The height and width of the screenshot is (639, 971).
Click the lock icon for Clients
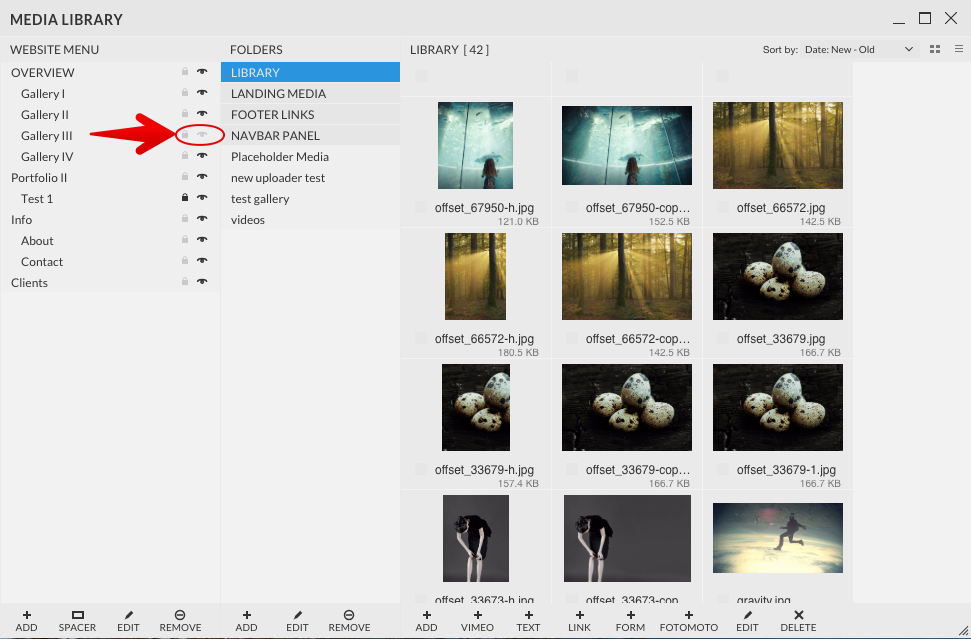(185, 282)
